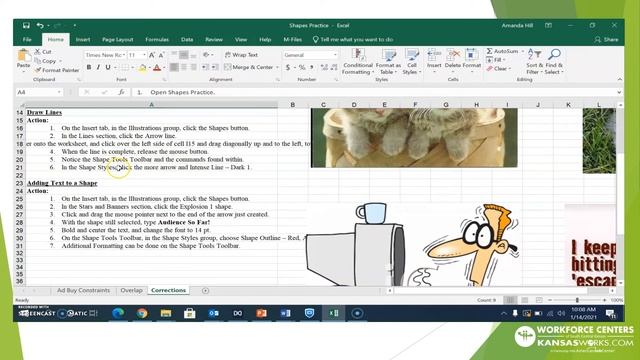
Task: Click inside the formula bar text
Action: pos(182,92)
